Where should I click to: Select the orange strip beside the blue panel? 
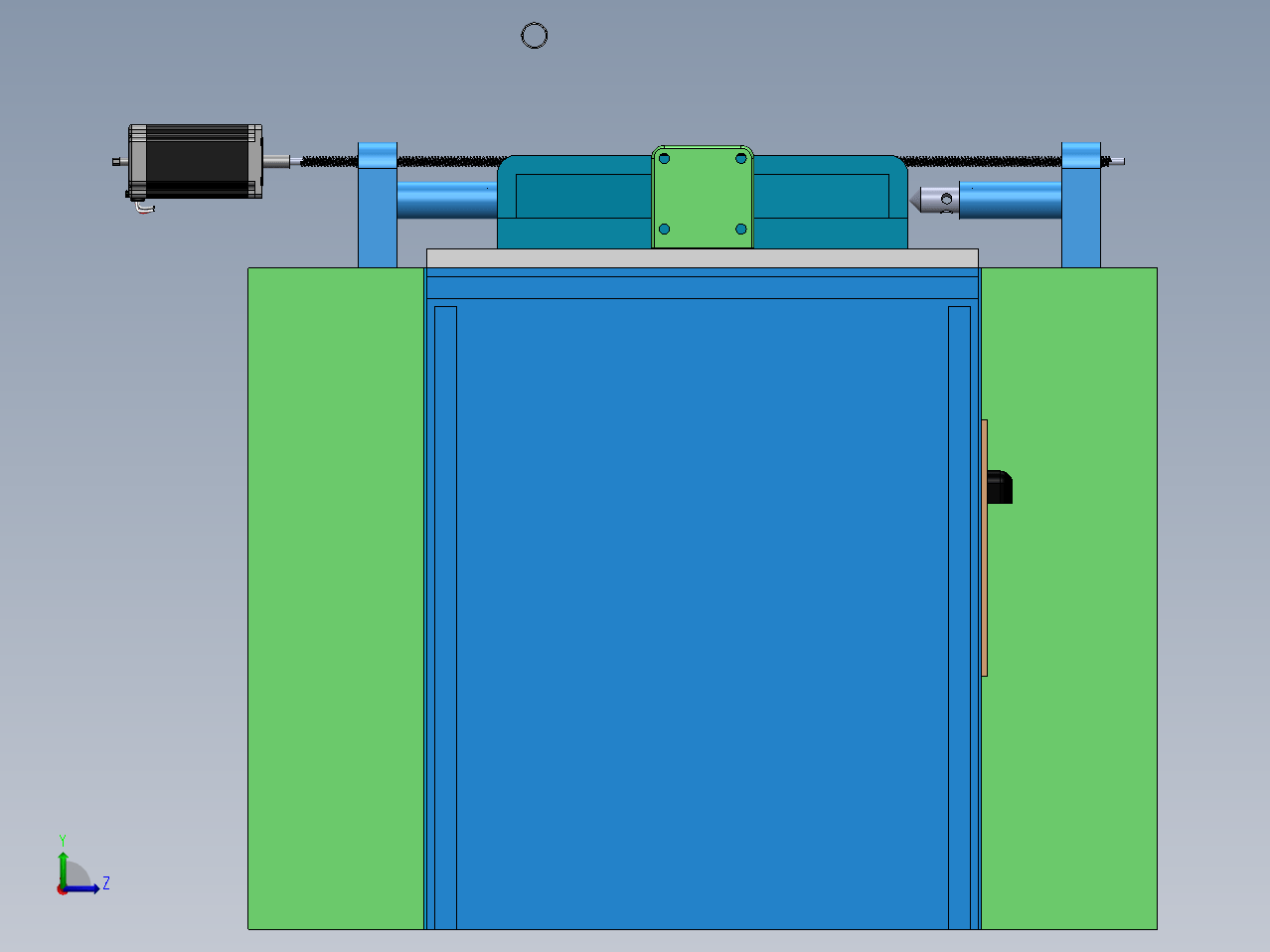984,548
